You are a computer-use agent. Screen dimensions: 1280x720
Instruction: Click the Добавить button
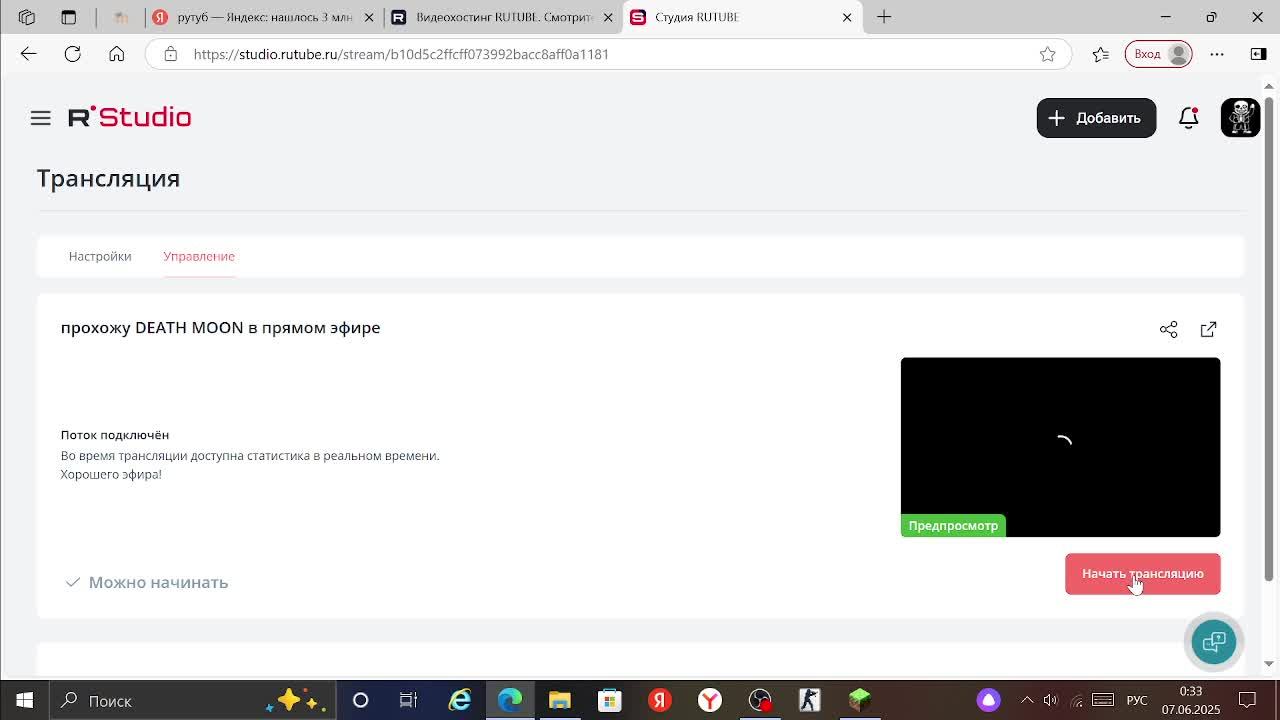pyautogui.click(x=1096, y=118)
